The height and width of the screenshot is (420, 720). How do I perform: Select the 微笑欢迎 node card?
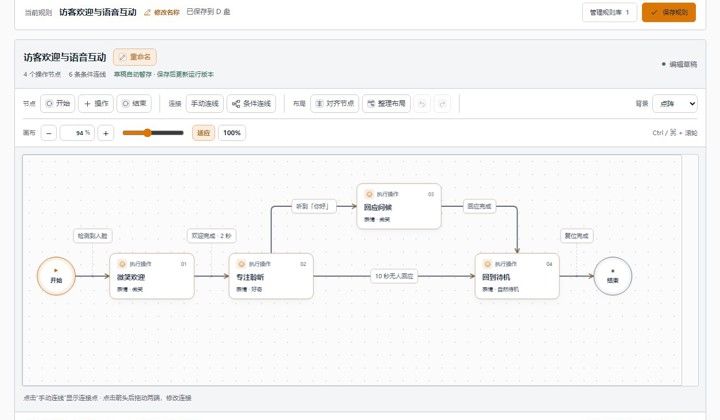[x=152, y=276]
